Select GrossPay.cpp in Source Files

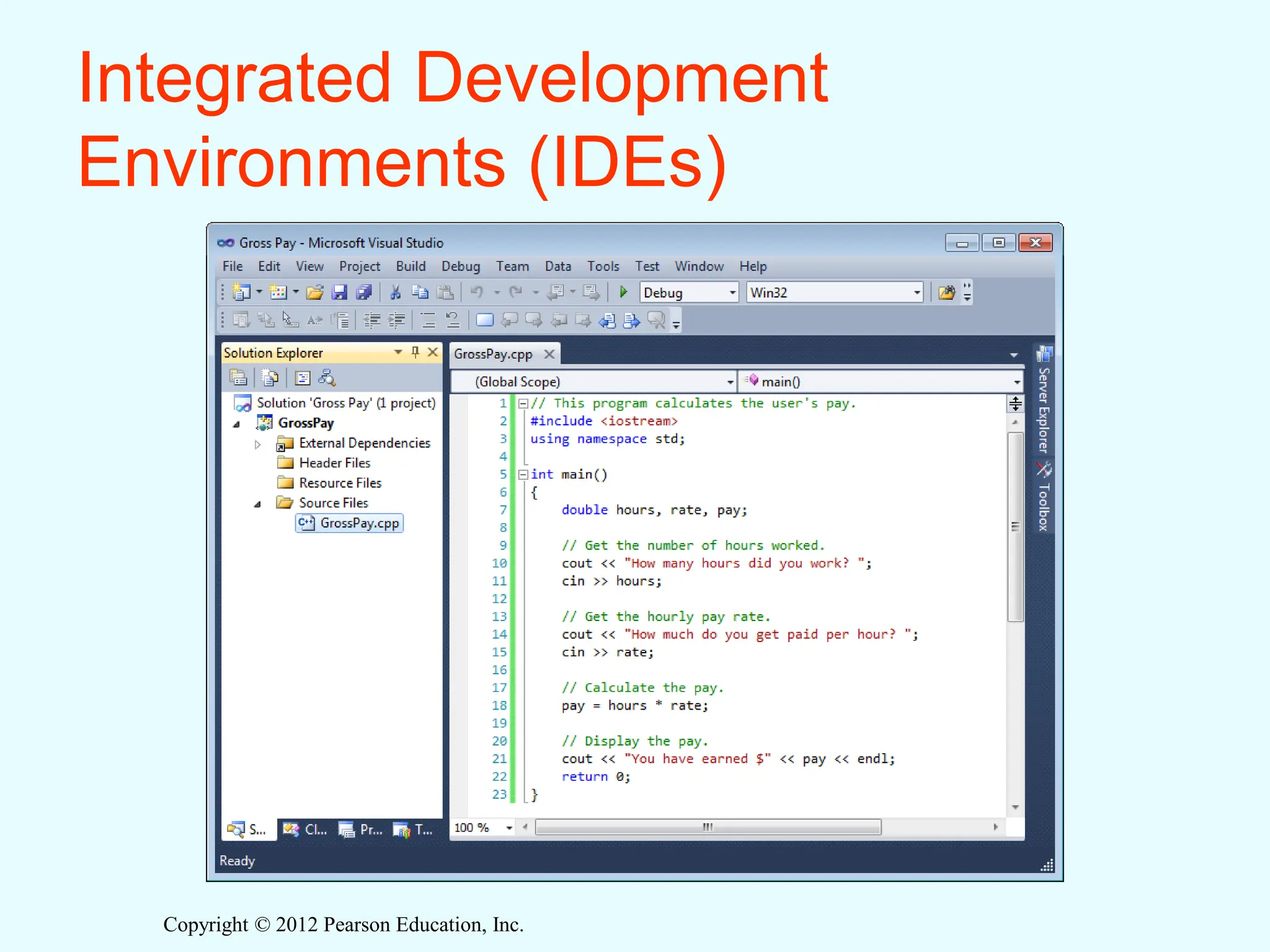tap(359, 523)
